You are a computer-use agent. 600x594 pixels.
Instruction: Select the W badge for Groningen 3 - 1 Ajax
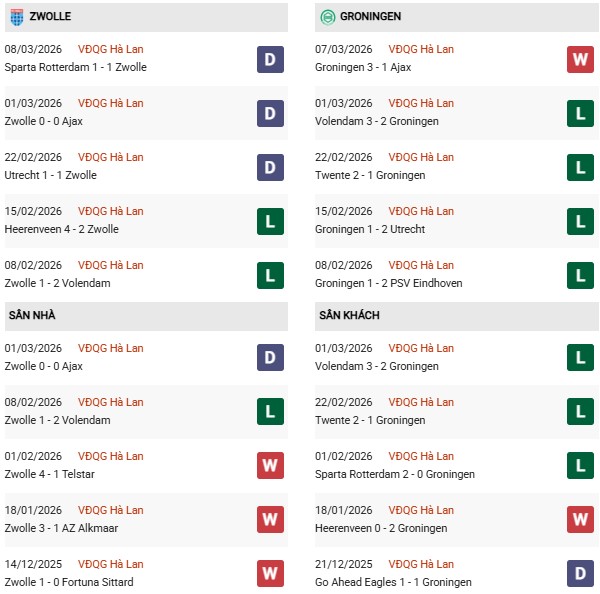click(580, 59)
